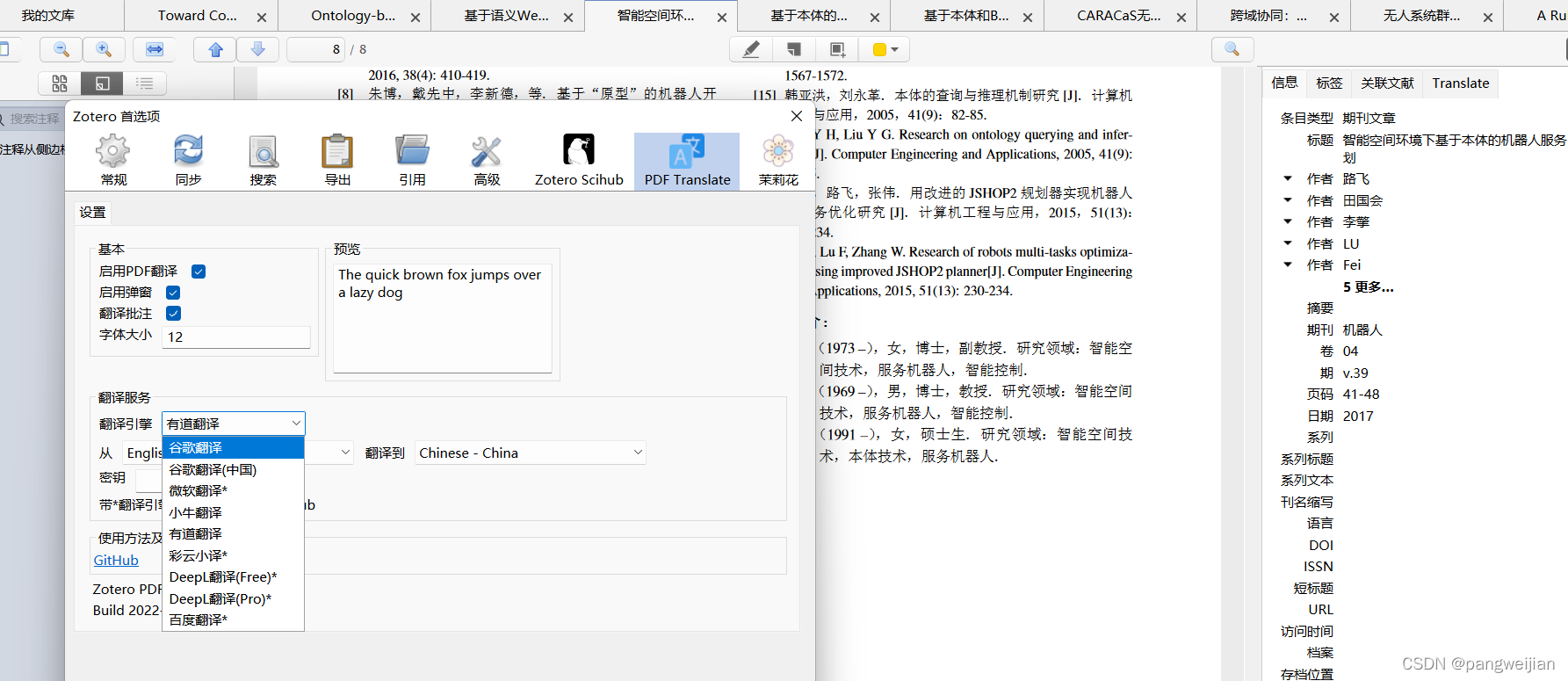Screen dimensions: 1568x681
Task: Toggle 启用弹窗 checkbox
Action: click(173, 293)
